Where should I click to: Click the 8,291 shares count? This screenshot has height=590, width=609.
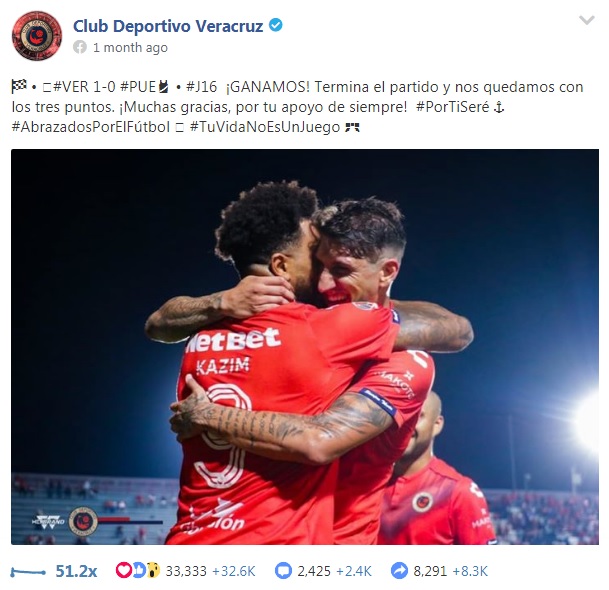point(430,571)
